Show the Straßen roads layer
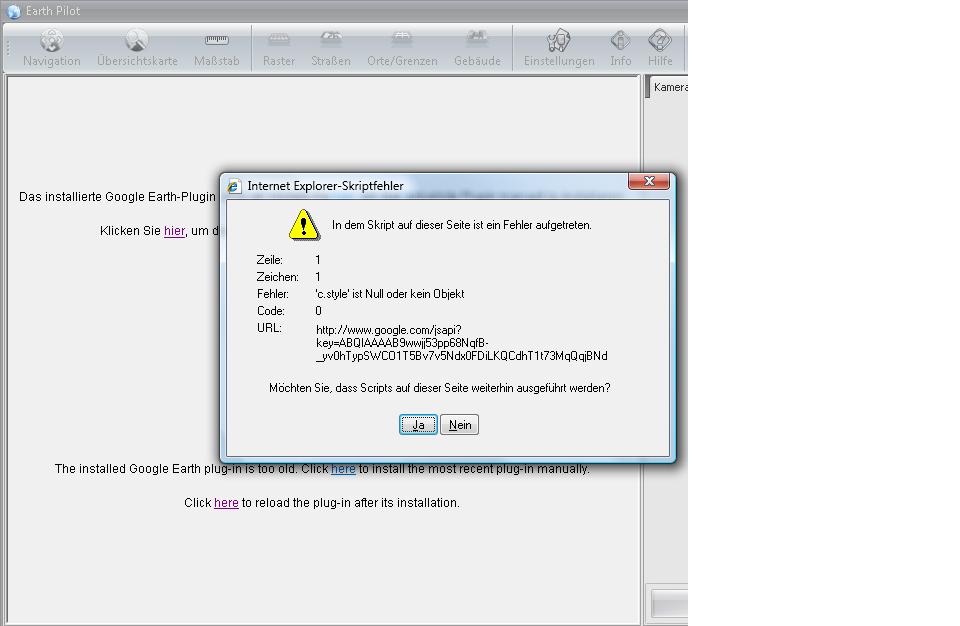 coord(330,48)
